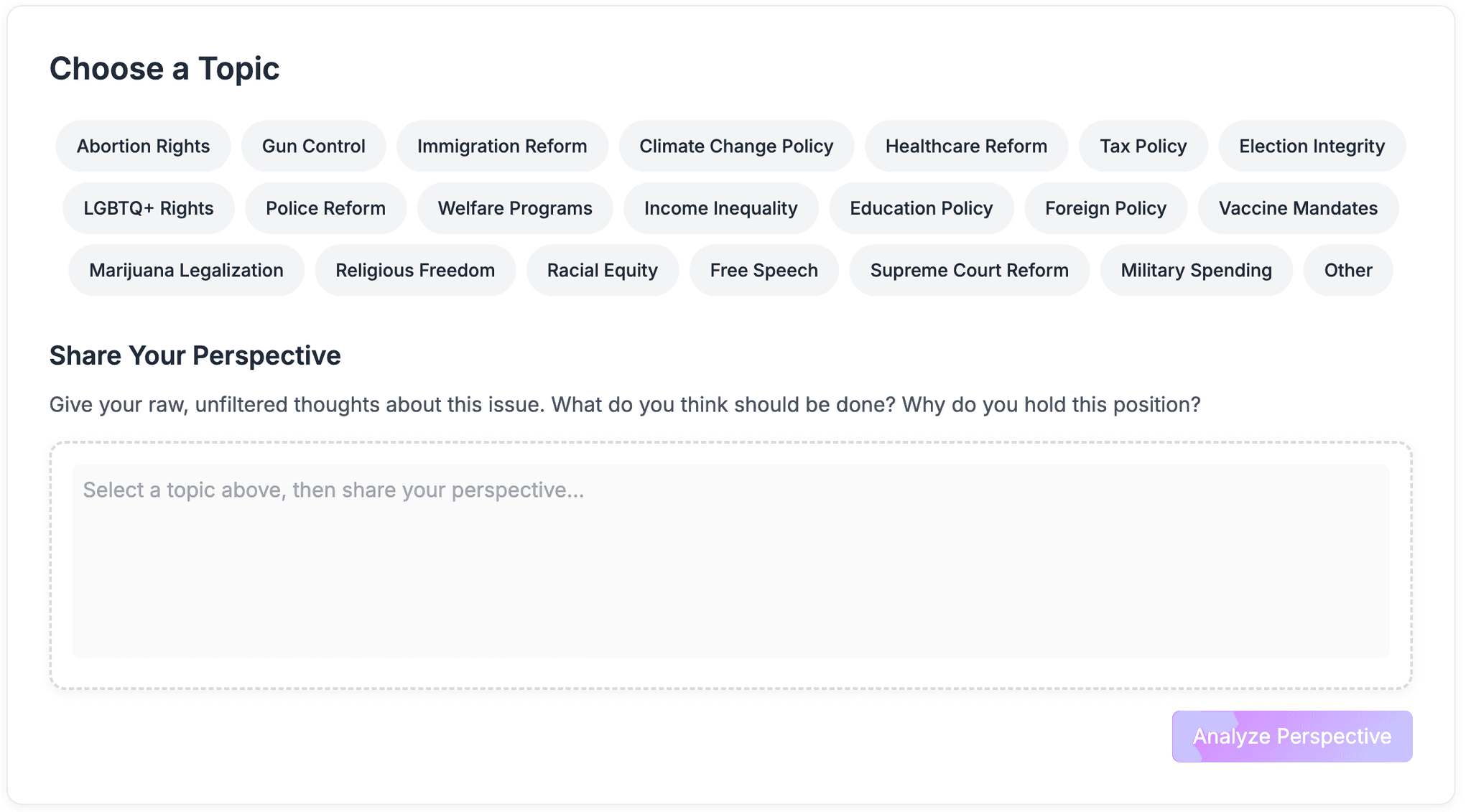Screen dimensions: 1471x812
Task: Select the Racial Equity chip
Action: point(602,270)
